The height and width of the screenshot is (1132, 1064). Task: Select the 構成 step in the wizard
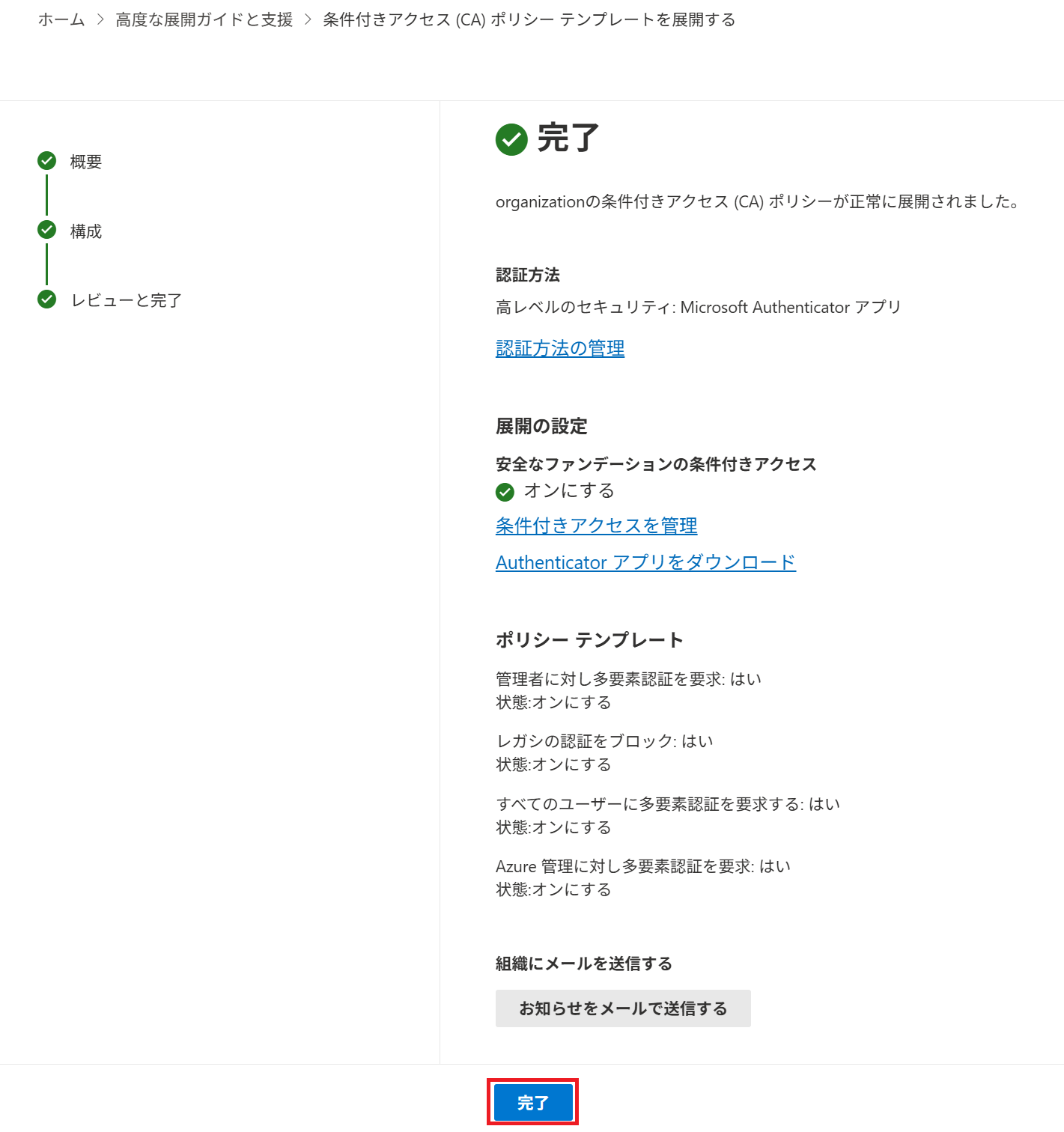pos(86,231)
